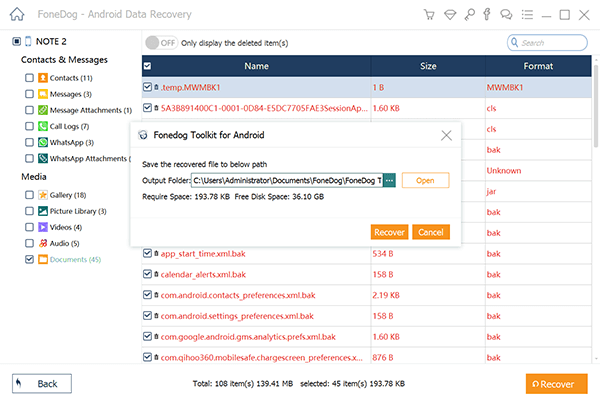Click the 2.19 KB size cell
The image size is (600, 402).
386,295
